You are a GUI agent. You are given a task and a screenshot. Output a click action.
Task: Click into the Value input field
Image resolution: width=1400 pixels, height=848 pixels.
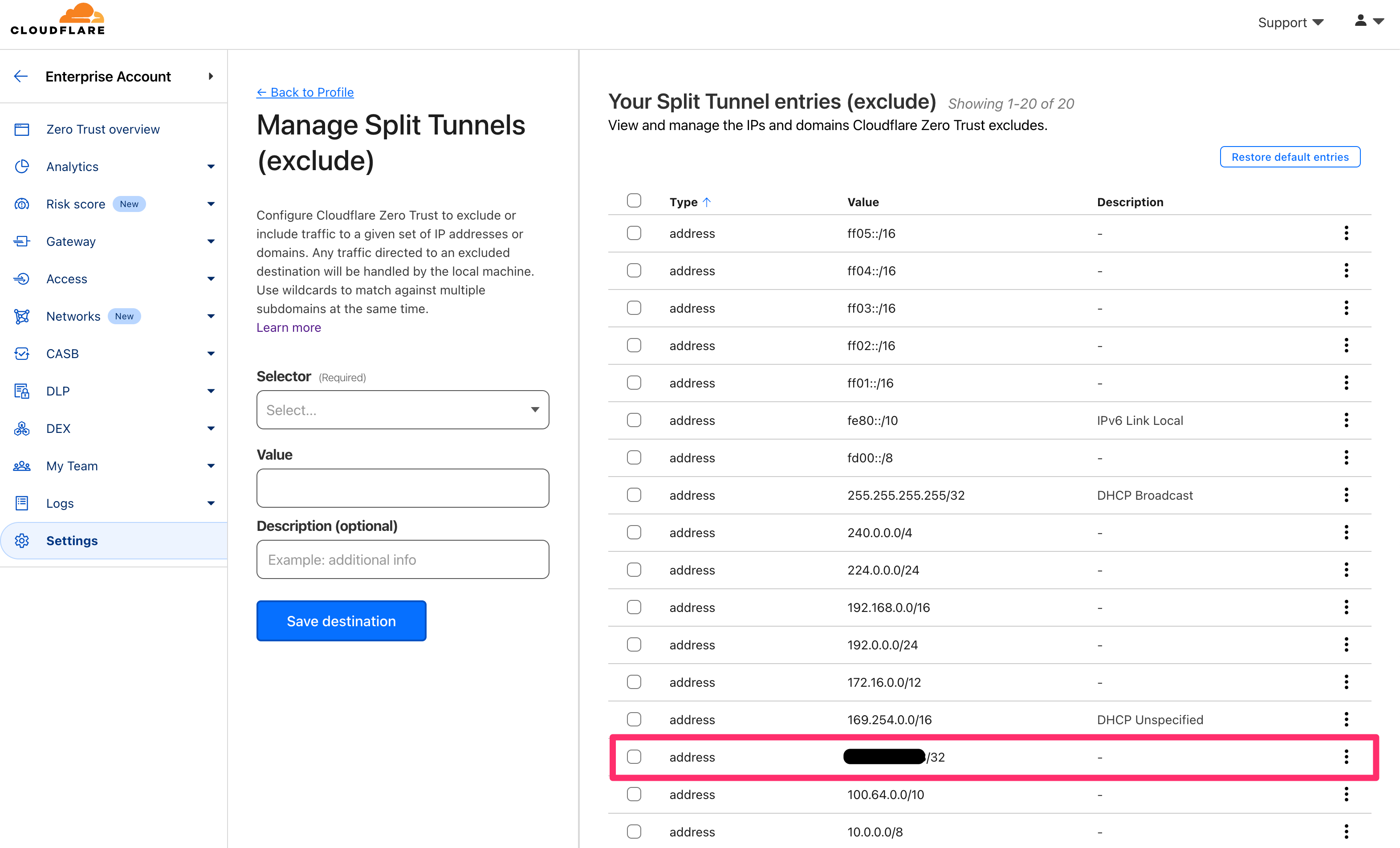click(402, 488)
